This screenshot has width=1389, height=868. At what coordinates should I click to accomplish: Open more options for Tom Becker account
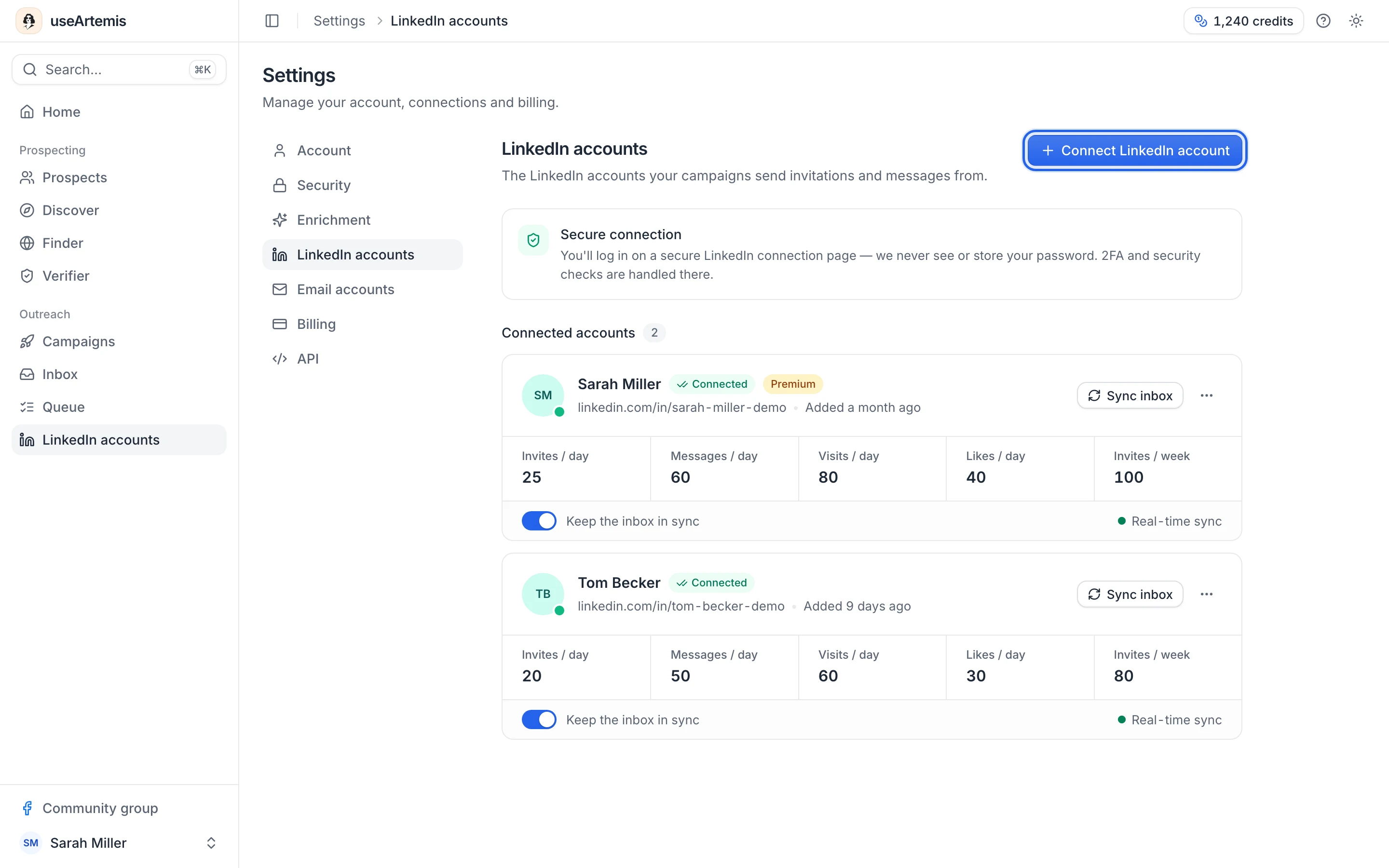click(x=1207, y=594)
